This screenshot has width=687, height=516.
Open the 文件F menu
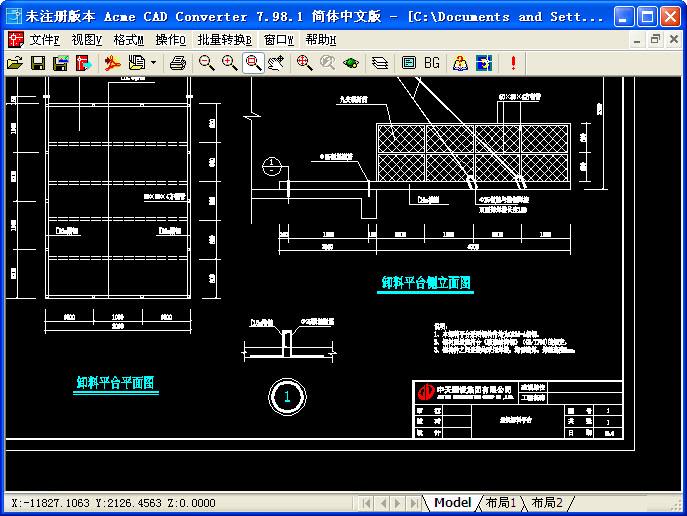tap(44, 40)
